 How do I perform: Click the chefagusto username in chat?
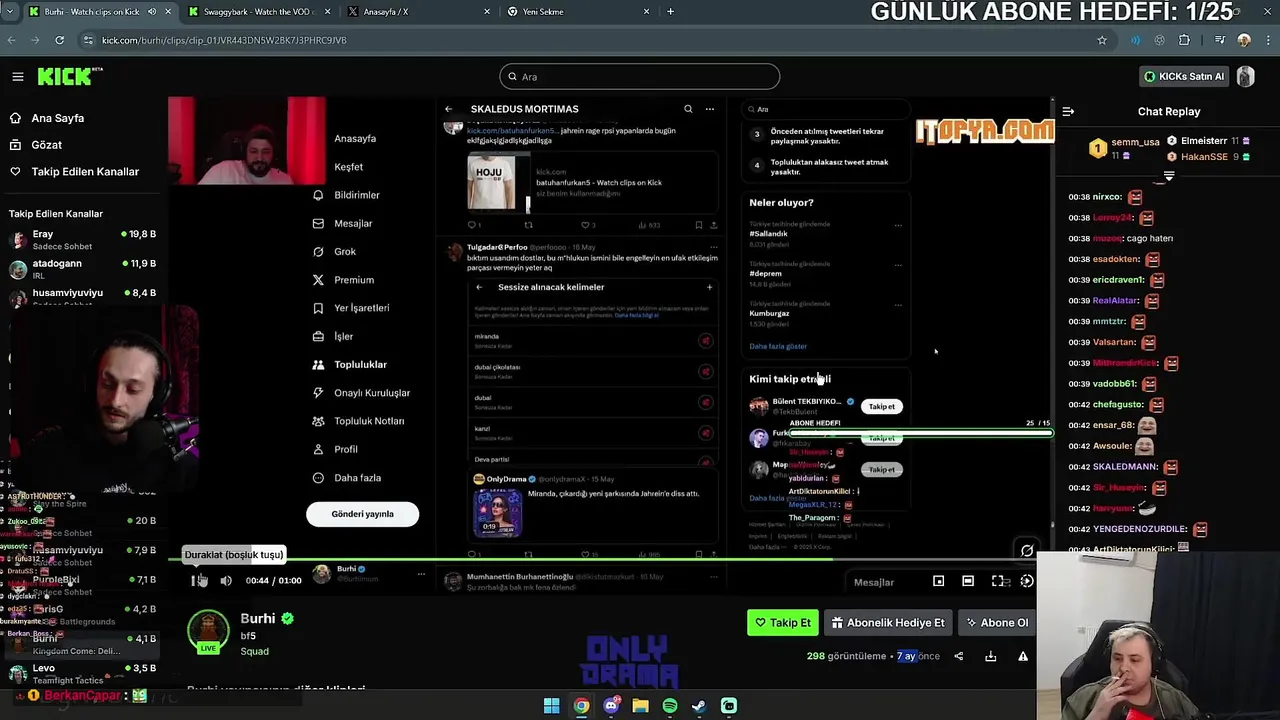(1118, 404)
